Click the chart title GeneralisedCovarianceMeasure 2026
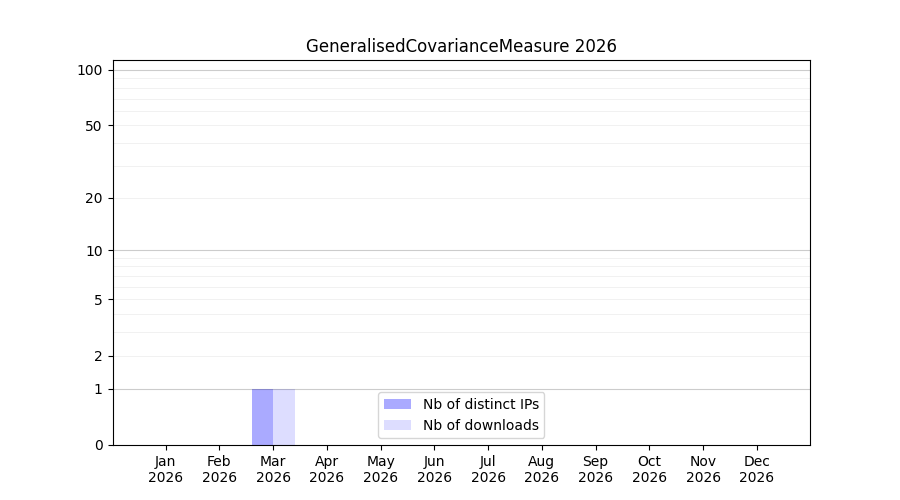This screenshot has width=900, height=500. click(x=461, y=46)
